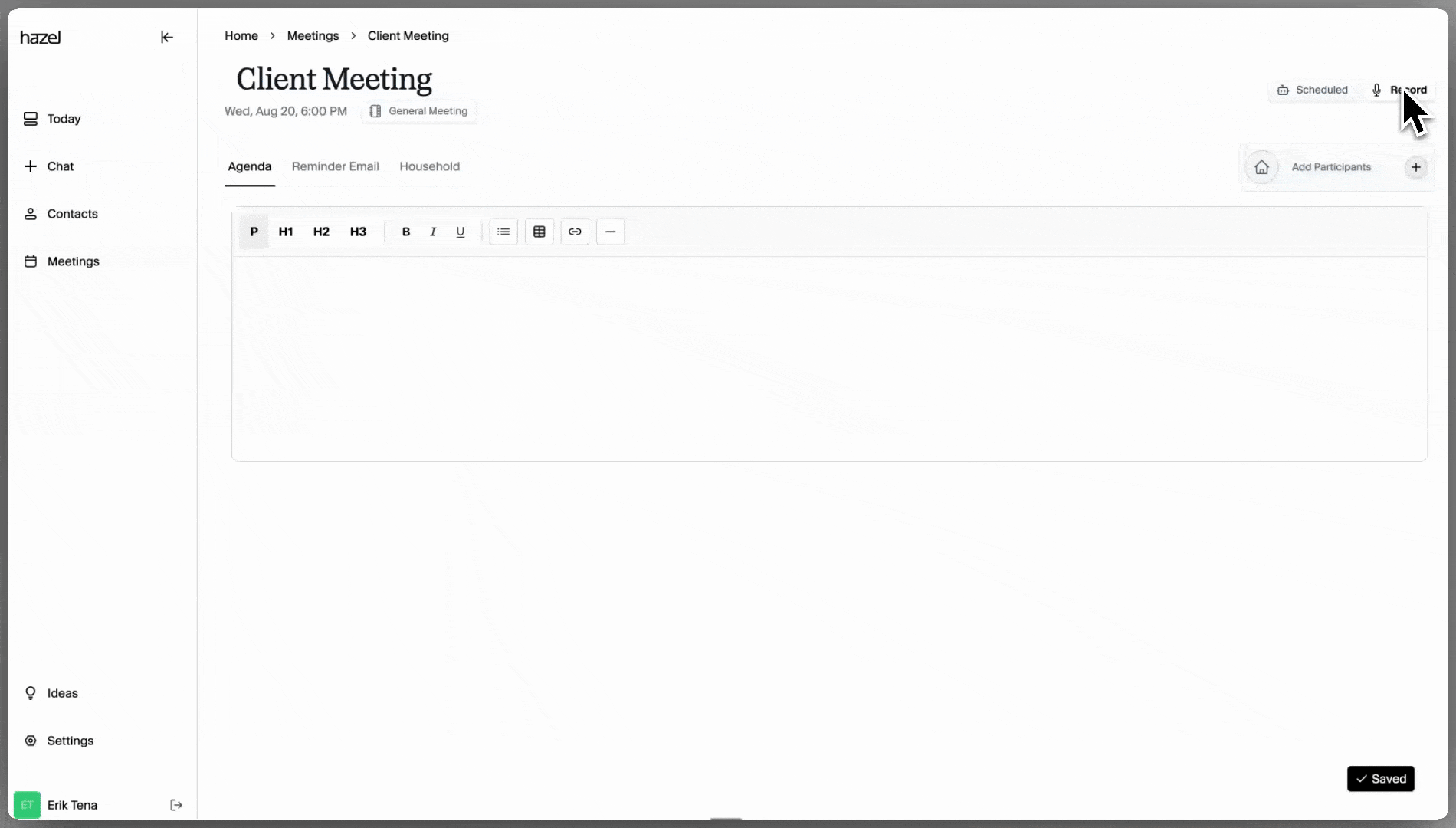Collapse the sidebar with arrow icon
This screenshot has height=828, width=1456.
(x=166, y=37)
